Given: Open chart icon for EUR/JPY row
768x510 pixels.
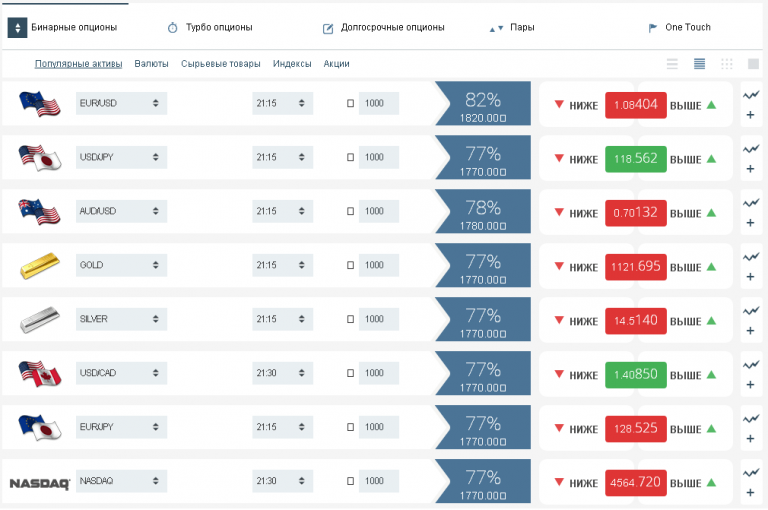Looking at the screenshot, I should tap(750, 419).
